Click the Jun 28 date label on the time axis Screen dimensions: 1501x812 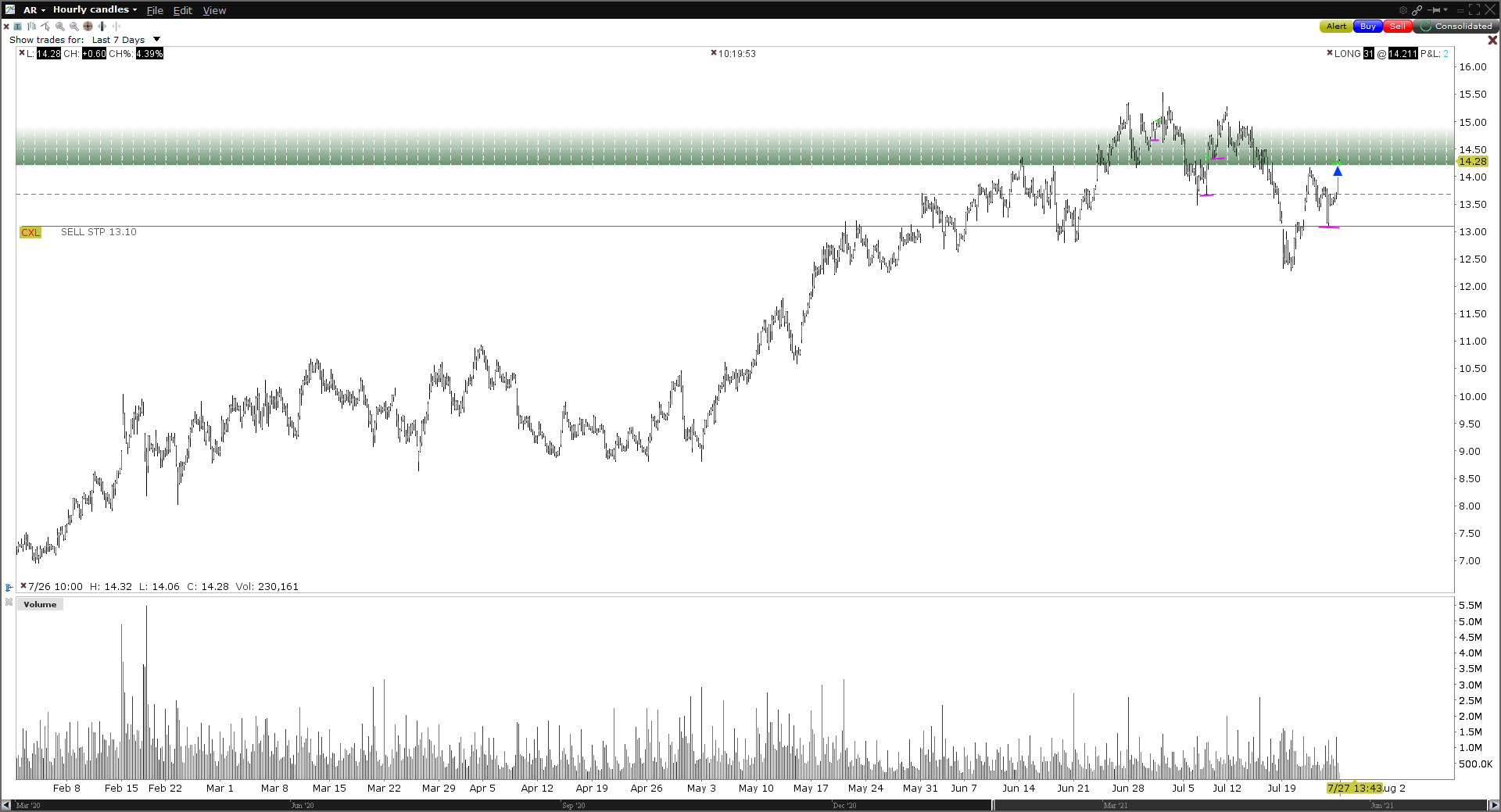point(1128,788)
